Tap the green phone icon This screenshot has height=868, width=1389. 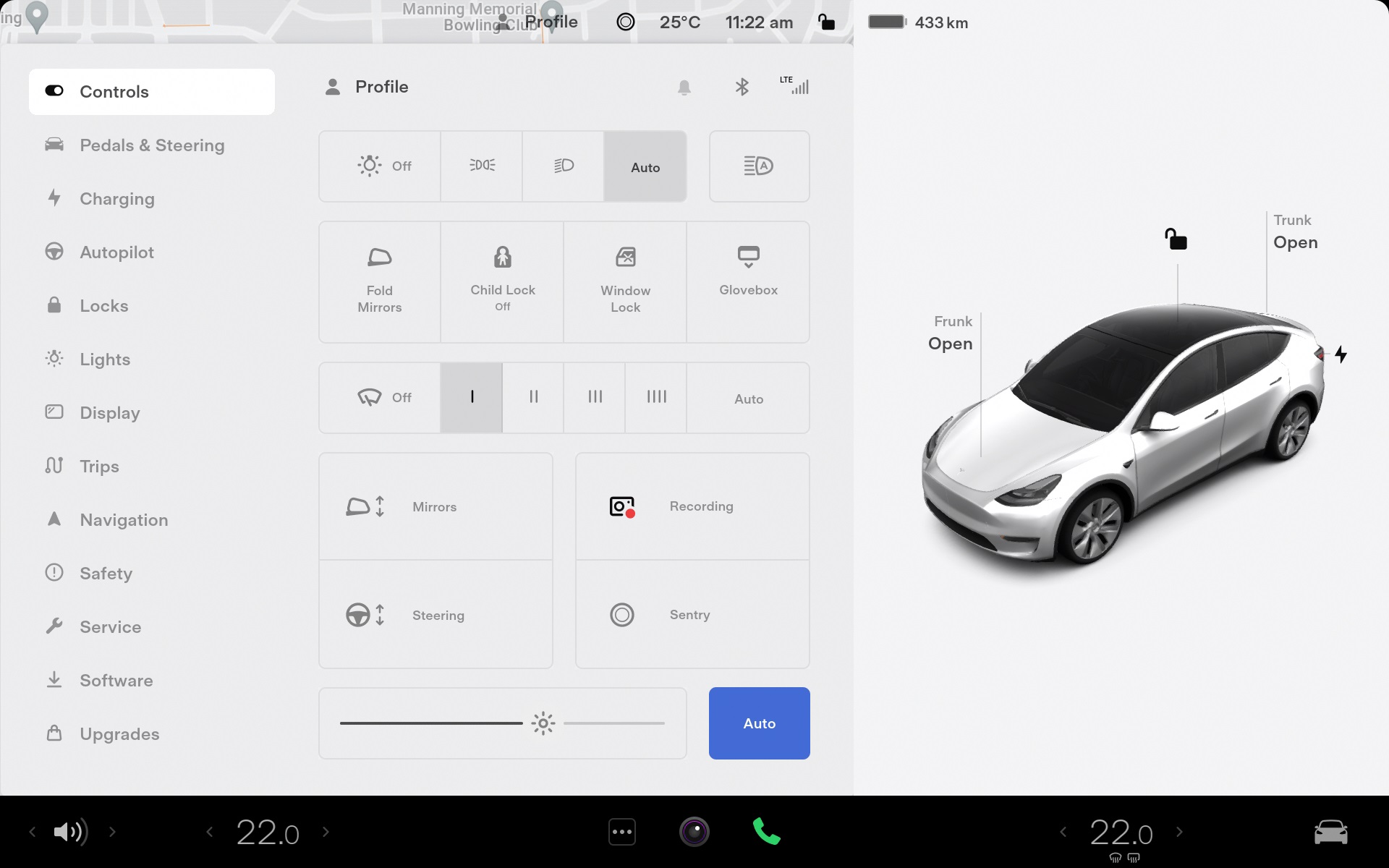[x=766, y=832]
